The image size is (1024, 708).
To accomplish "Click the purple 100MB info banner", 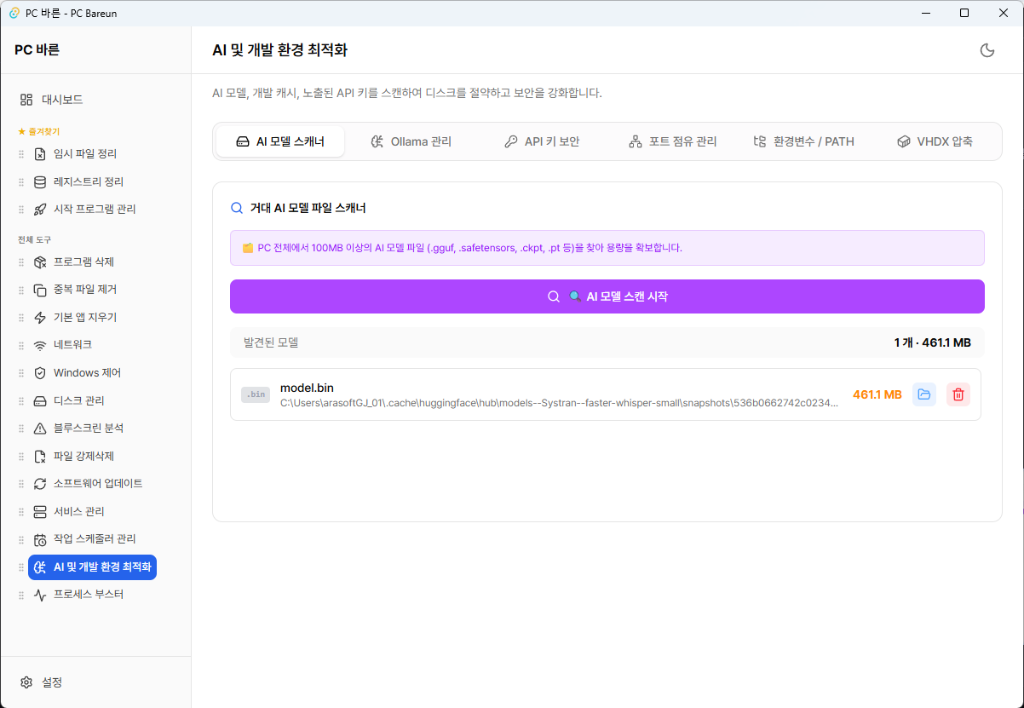I will (607, 248).
